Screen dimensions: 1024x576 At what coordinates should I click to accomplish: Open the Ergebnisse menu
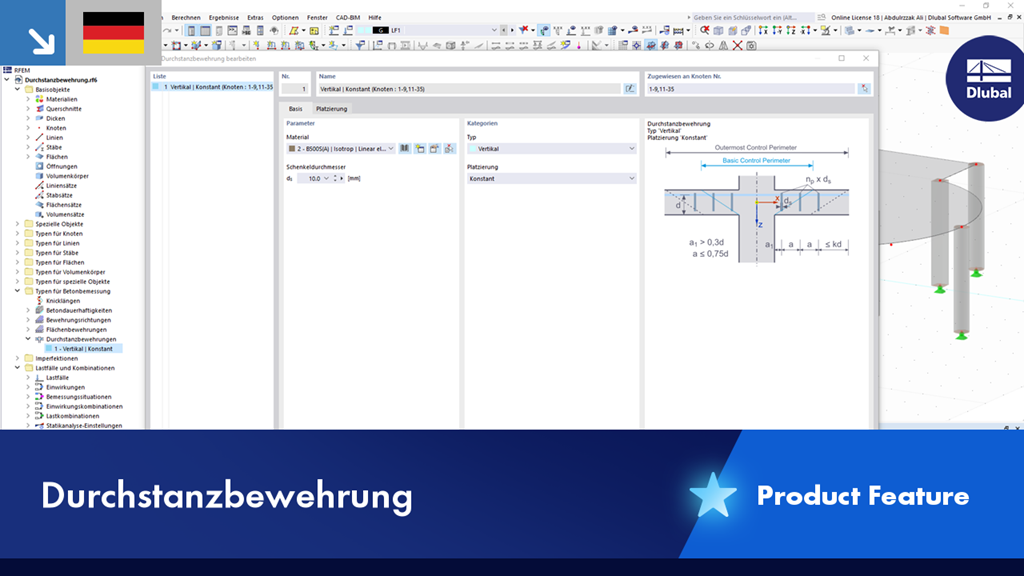tap(223, 18)
